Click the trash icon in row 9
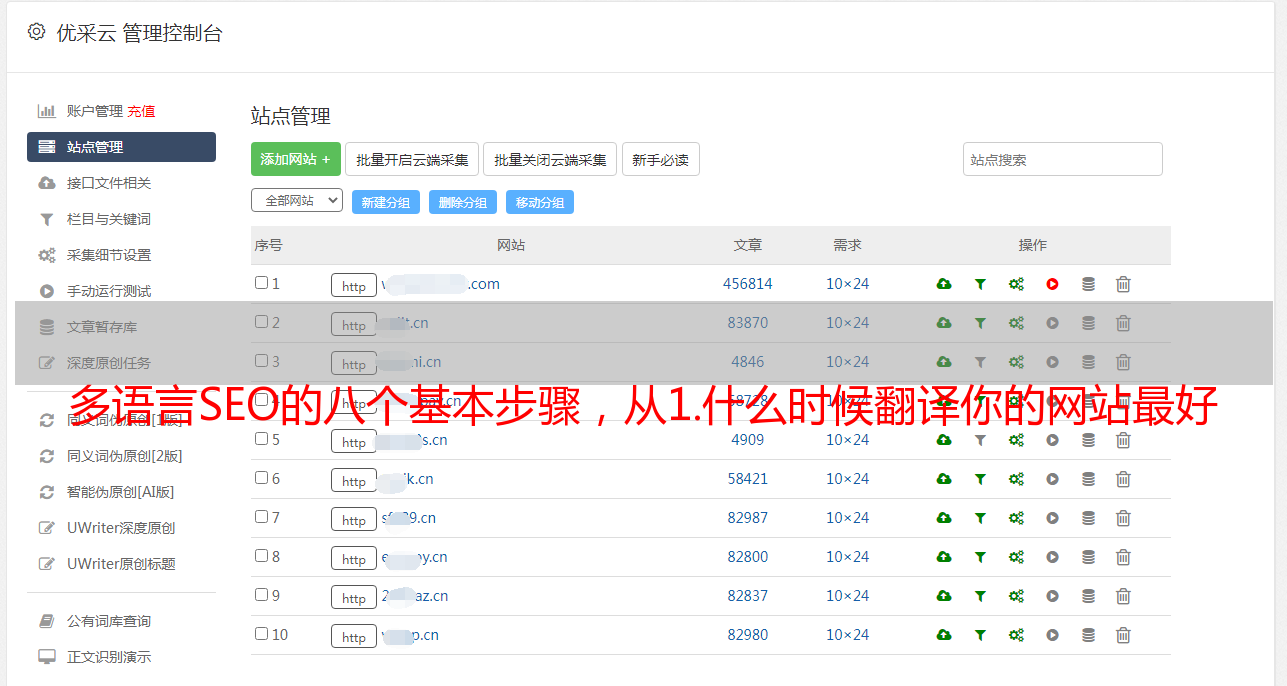The width and height of the screenshot is (1287, 686). tap(1123, 596)
